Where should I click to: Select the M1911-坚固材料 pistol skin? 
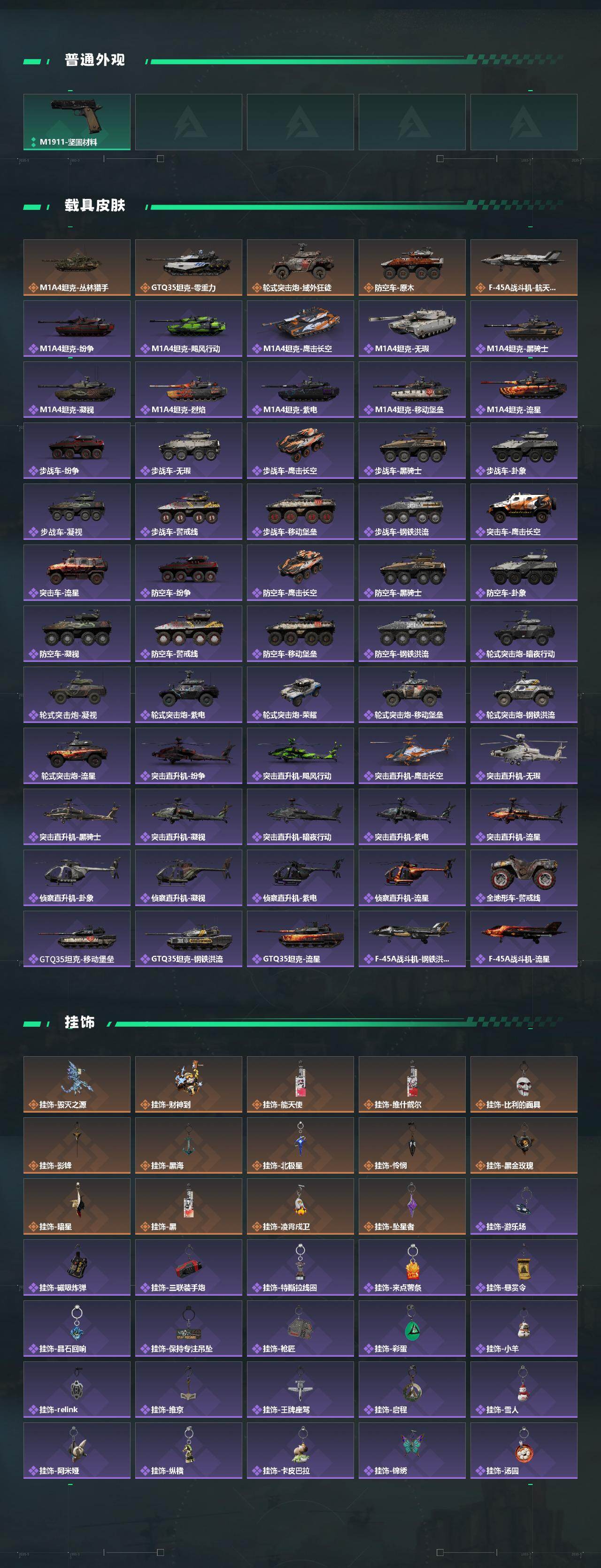(x=77, y=122)
